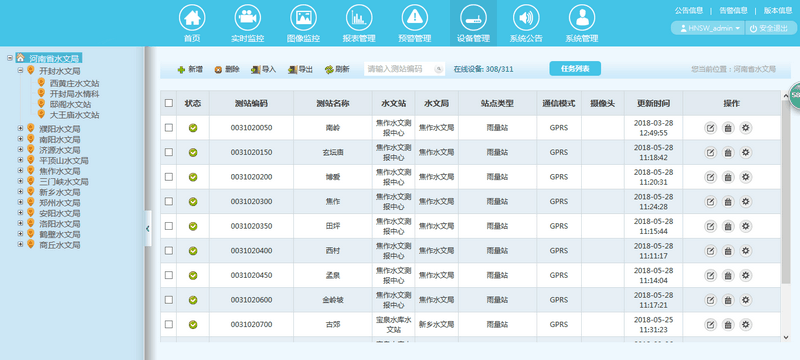Select 西黄庄水文站 in the tree
The image size is (800, 360).
(74, 83)
